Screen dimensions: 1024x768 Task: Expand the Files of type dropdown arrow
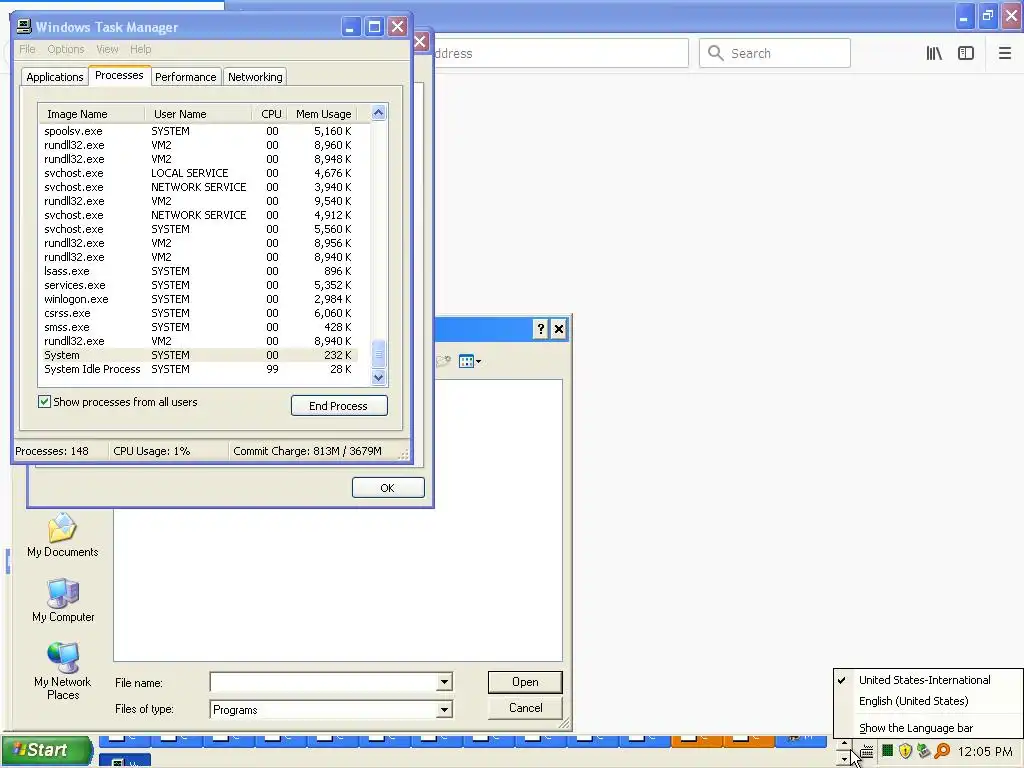(444, 709)
